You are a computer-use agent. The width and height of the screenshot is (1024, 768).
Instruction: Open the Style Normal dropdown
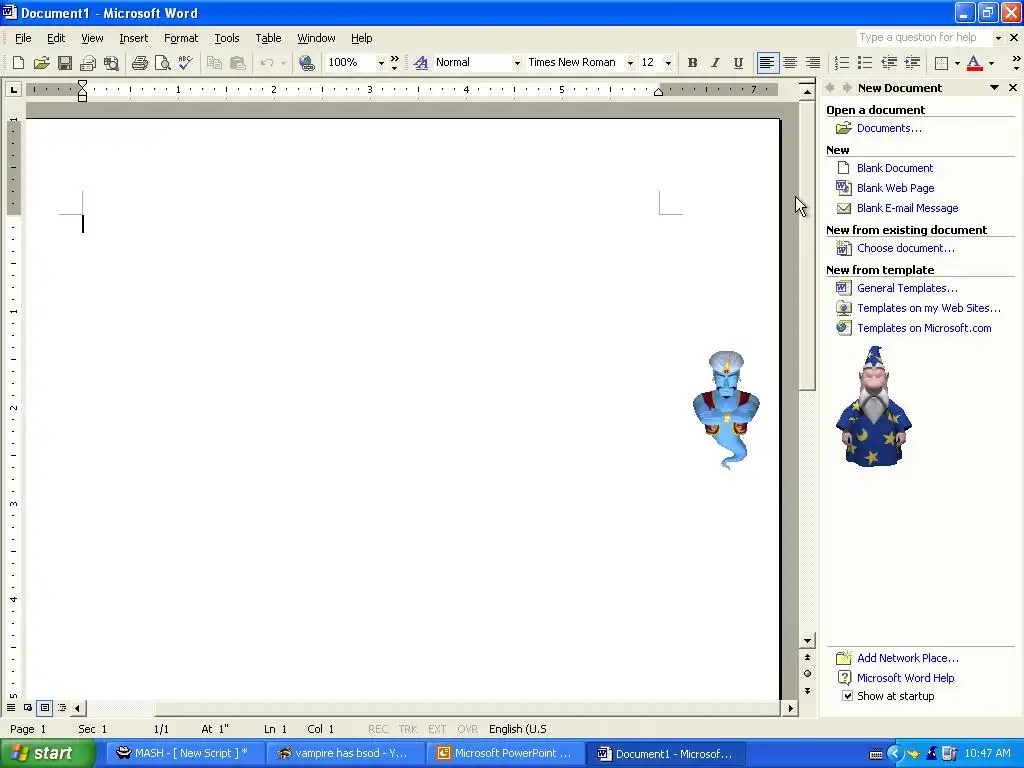[x=517, y=63]
